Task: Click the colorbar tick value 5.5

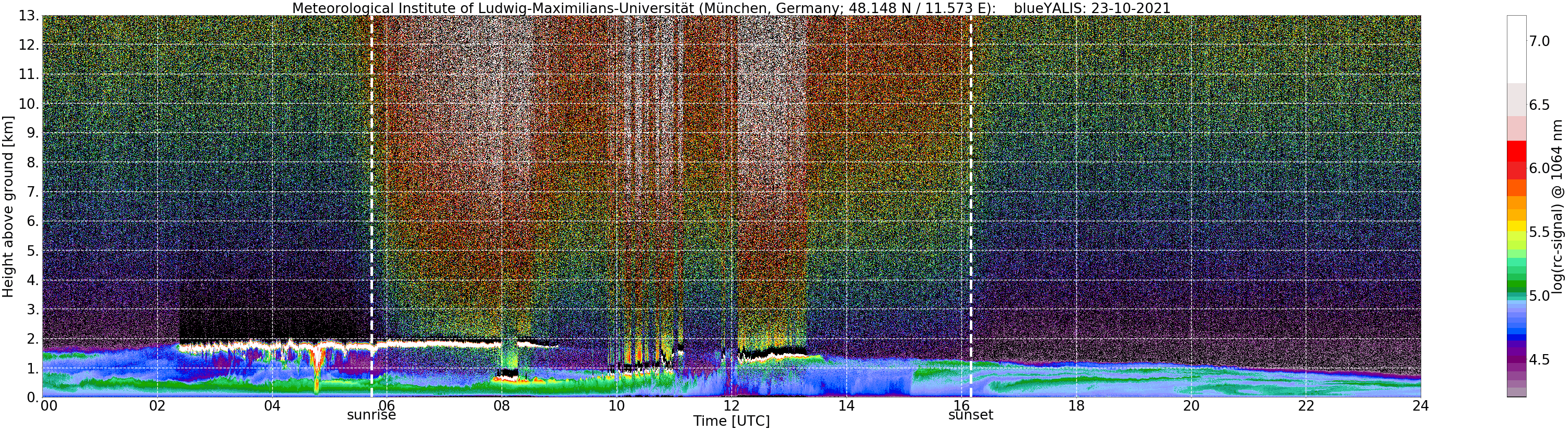Action: 1539,232
